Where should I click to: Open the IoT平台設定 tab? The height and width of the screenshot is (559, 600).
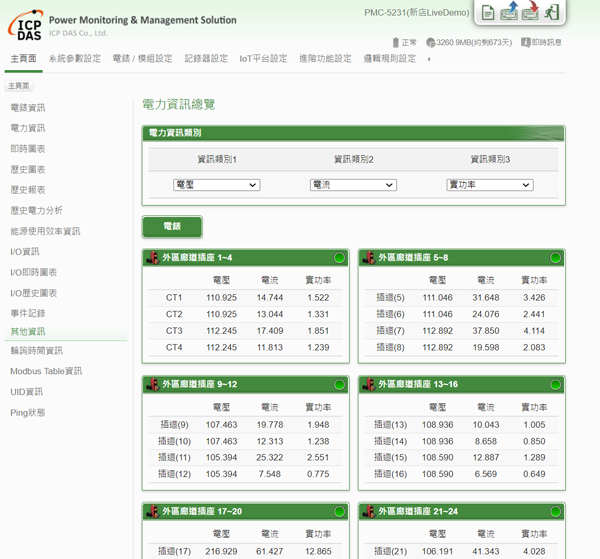(x=263, y=59)
